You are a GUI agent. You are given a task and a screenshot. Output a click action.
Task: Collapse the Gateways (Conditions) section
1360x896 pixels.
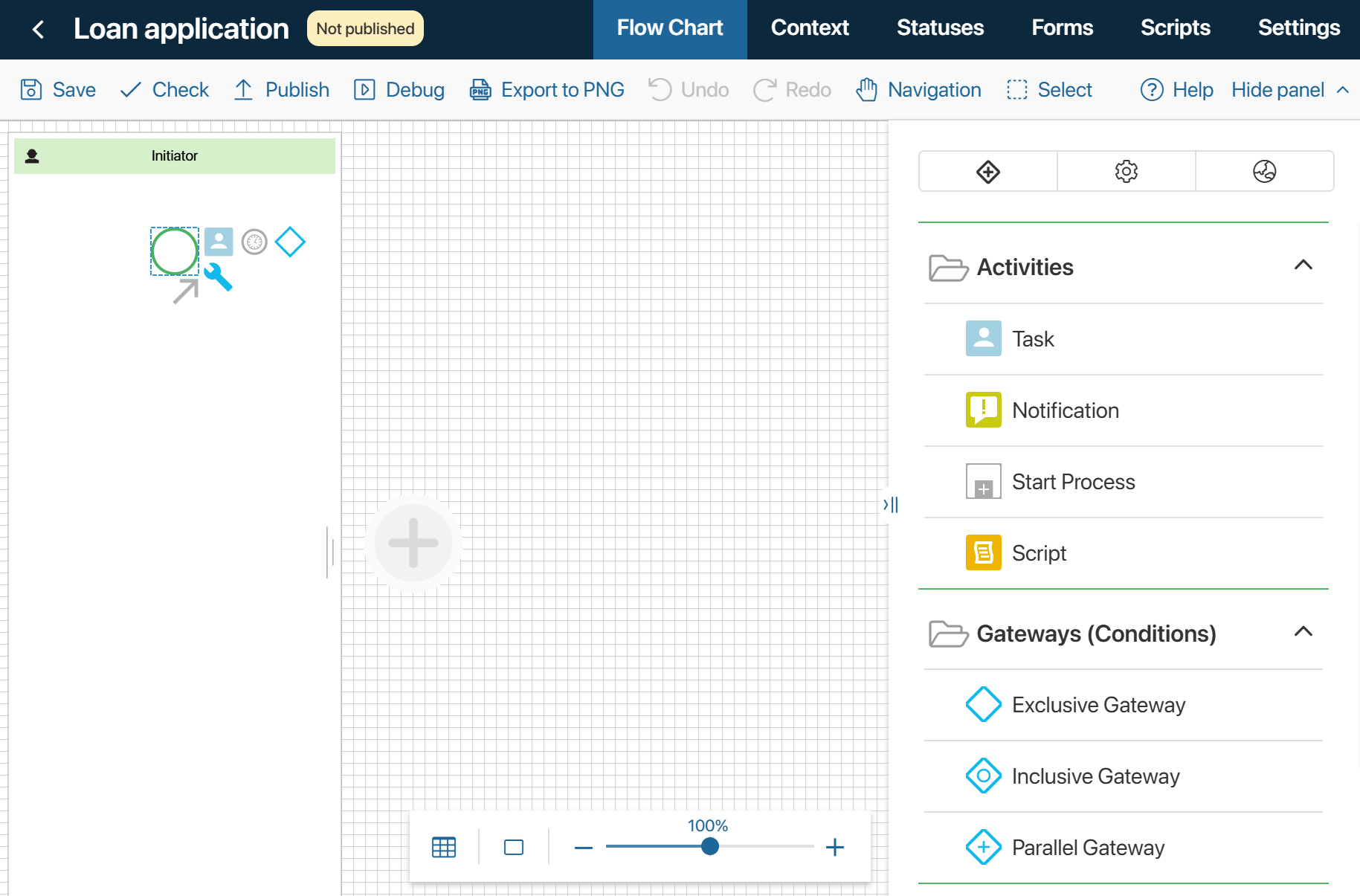[1303, 631]
